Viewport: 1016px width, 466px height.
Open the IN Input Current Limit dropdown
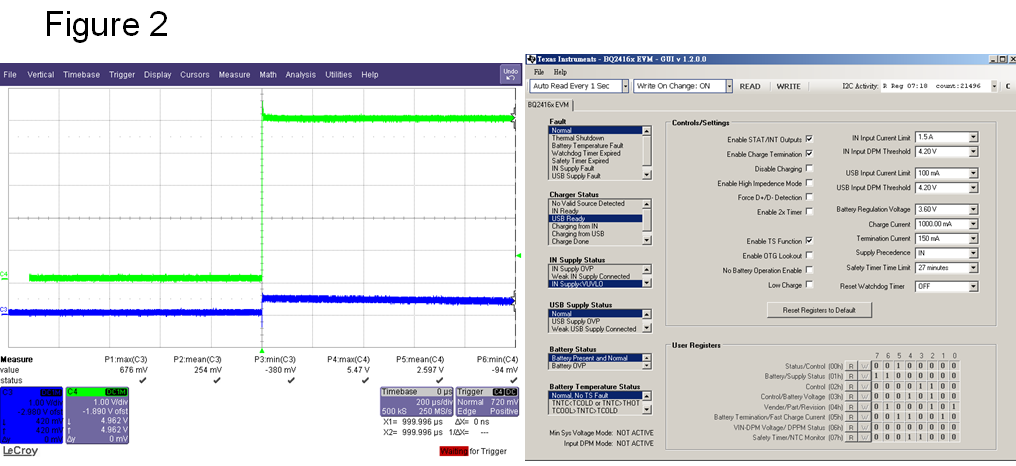click(973, 137)
